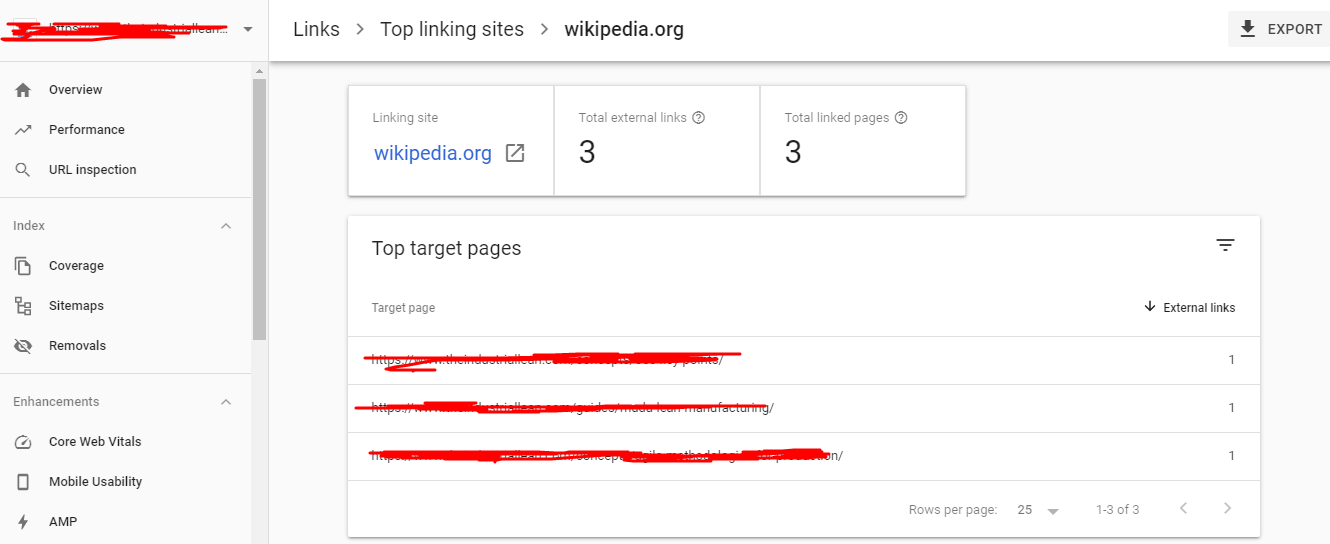Click the Sitemaps tree icon
The image size is (1330, 544).
click(24, 306)
